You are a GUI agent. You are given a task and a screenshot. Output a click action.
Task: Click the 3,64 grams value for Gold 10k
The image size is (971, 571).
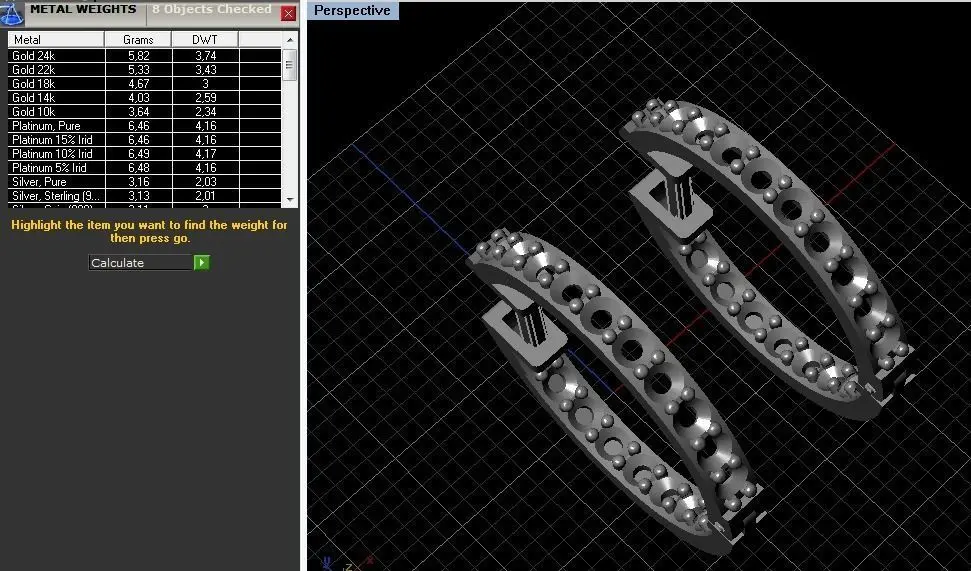pos(139,112)
